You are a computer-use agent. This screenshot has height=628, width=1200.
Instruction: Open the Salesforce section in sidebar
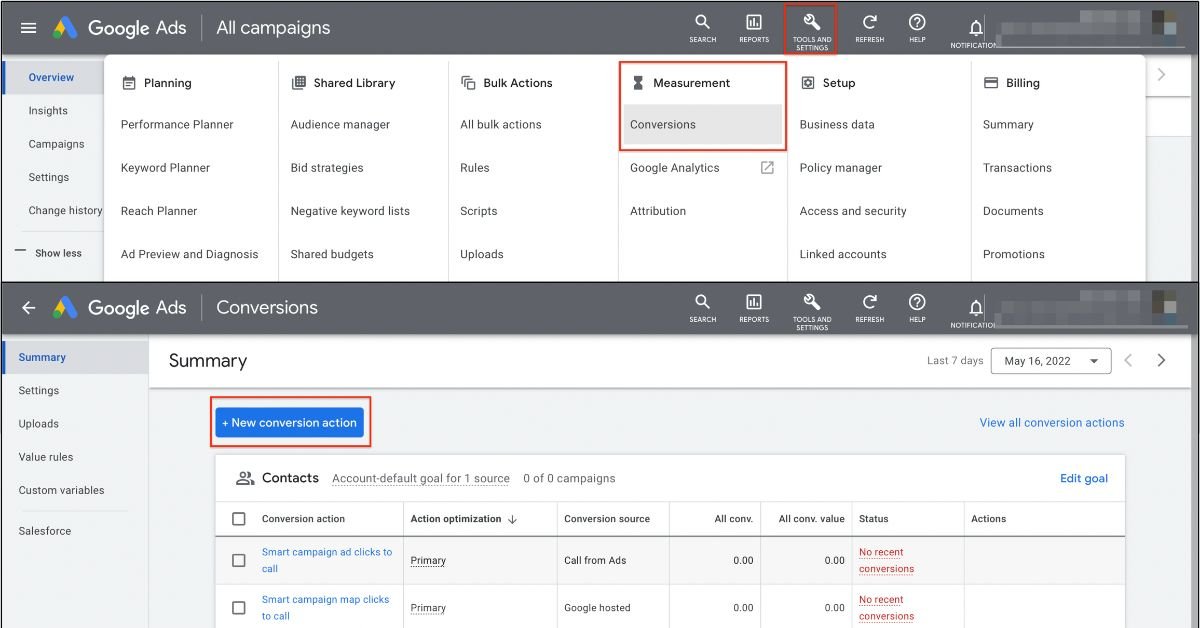(x=44, y=531)
